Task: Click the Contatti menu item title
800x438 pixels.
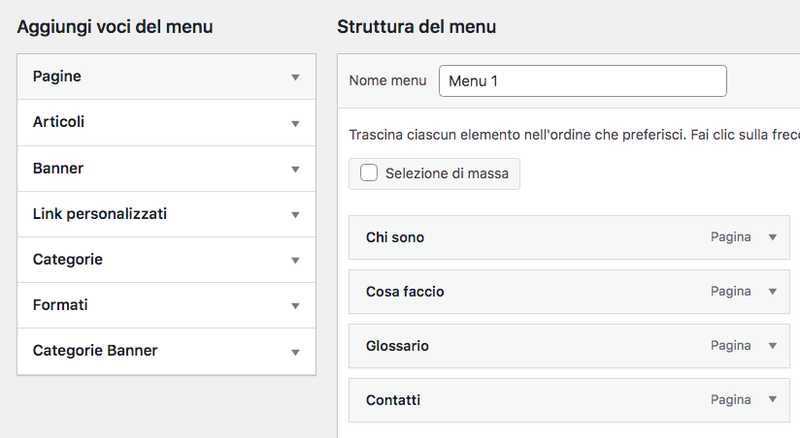Action: pos(393,400)
